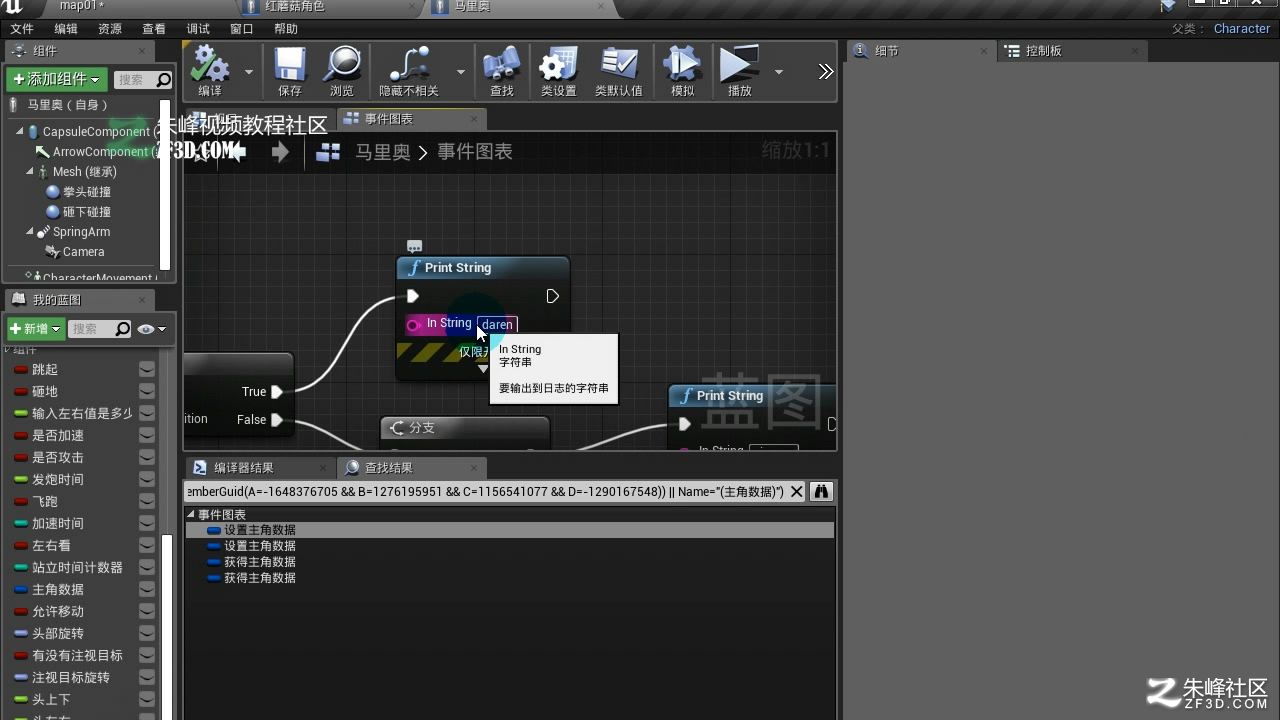Toggle visibility eye for 是否攻击
Screen dimensions: 1280x720
147,458
